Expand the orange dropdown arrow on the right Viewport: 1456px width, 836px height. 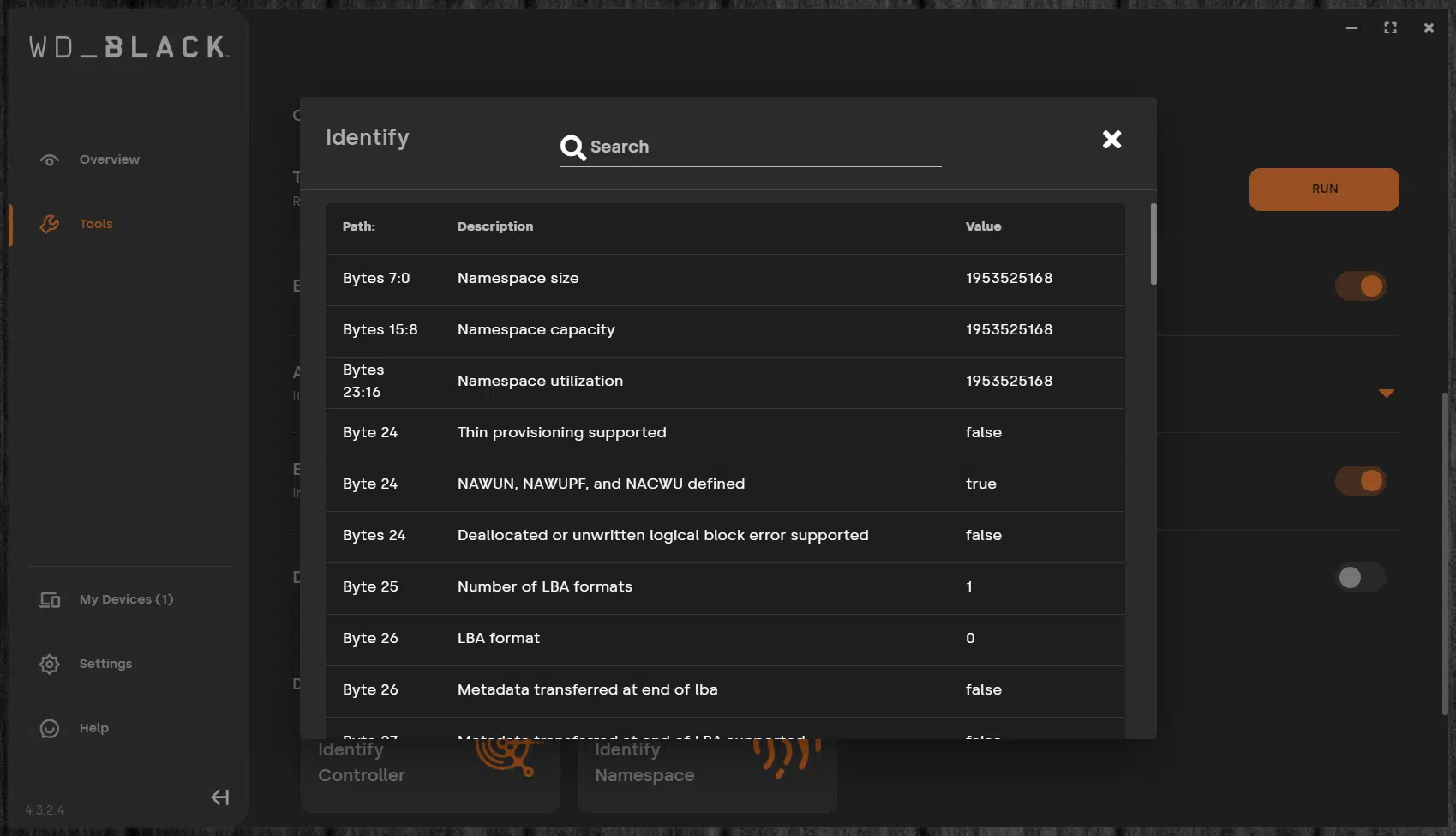[x=1387, y=394]
